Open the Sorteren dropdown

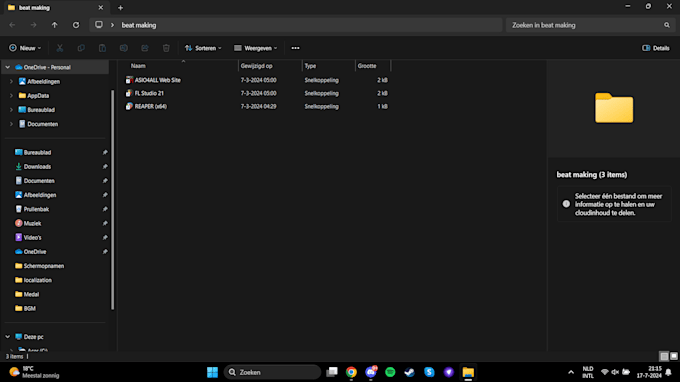203,48
